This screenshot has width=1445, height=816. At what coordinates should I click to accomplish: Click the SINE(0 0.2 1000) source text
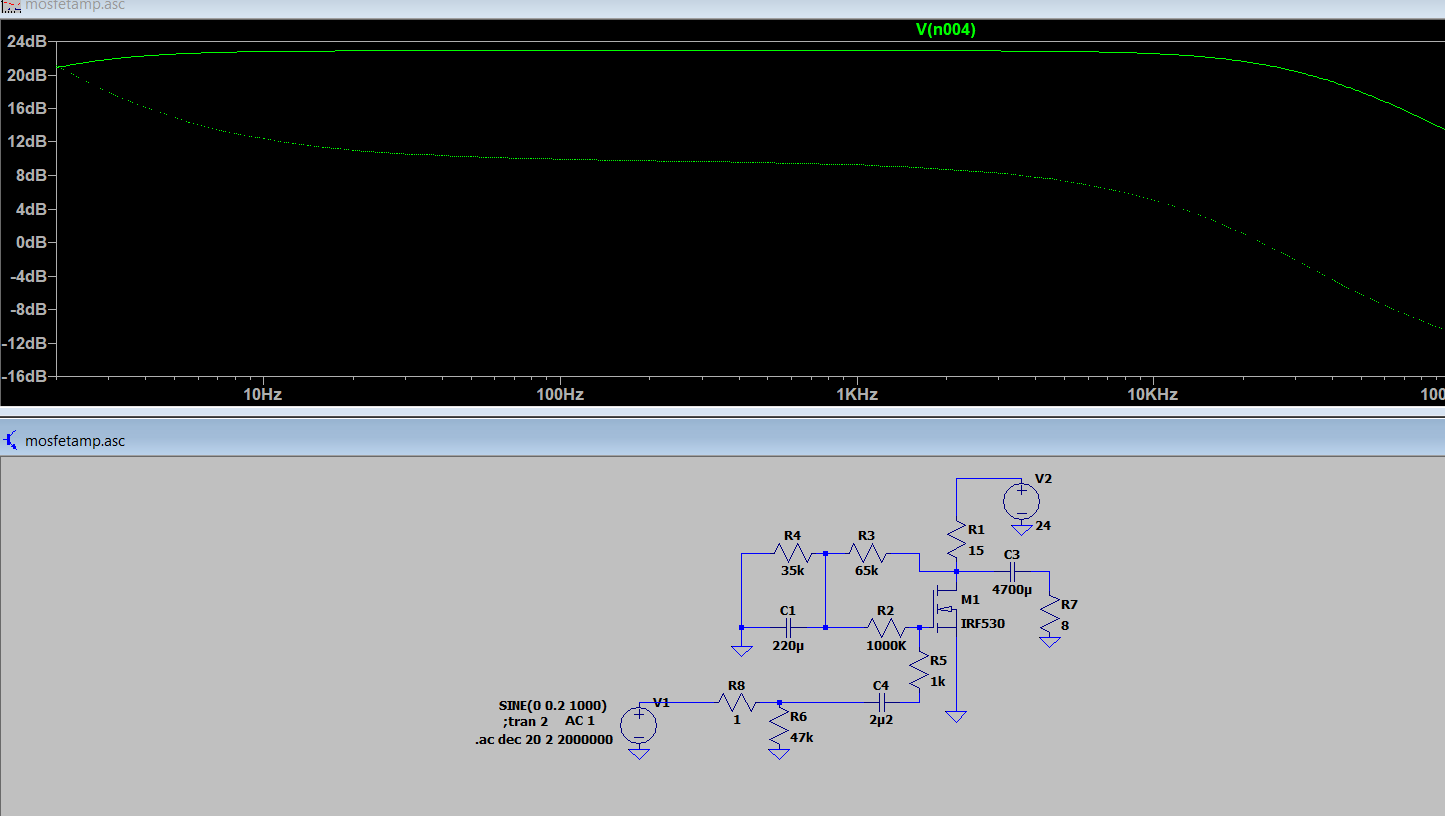[x=552, y=706]
